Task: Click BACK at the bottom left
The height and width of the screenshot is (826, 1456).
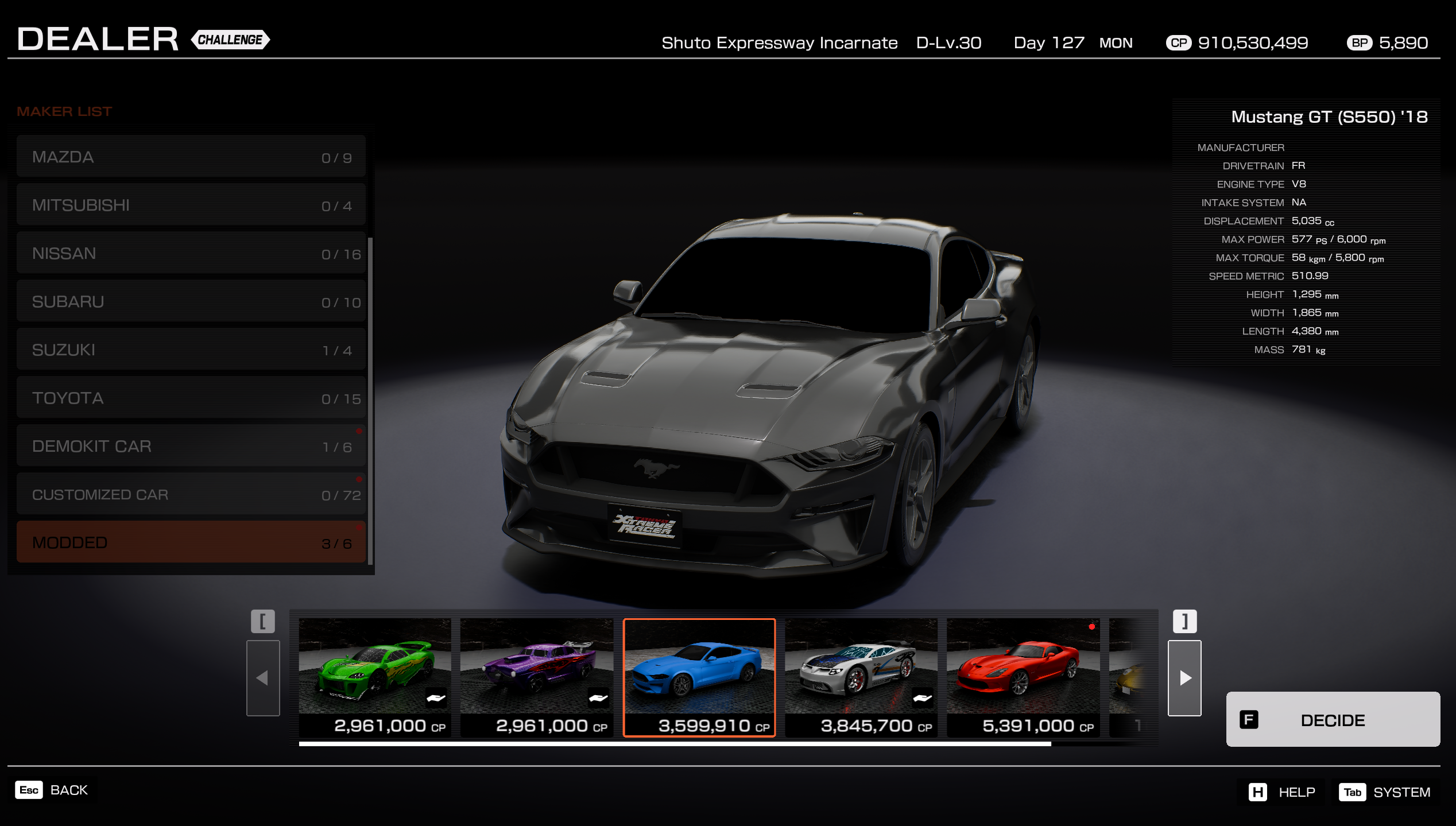Action: coord(69,790)
